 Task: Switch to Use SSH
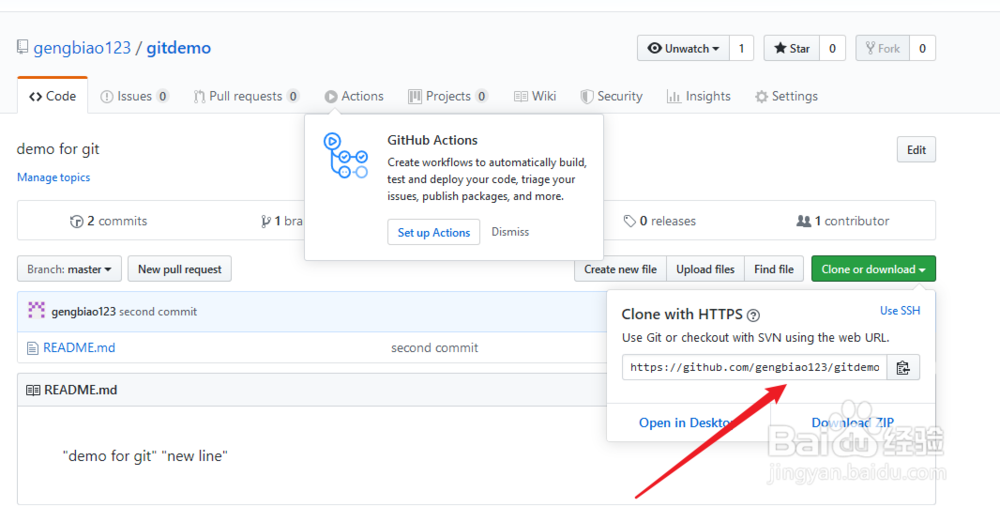(x=900, y=311)
